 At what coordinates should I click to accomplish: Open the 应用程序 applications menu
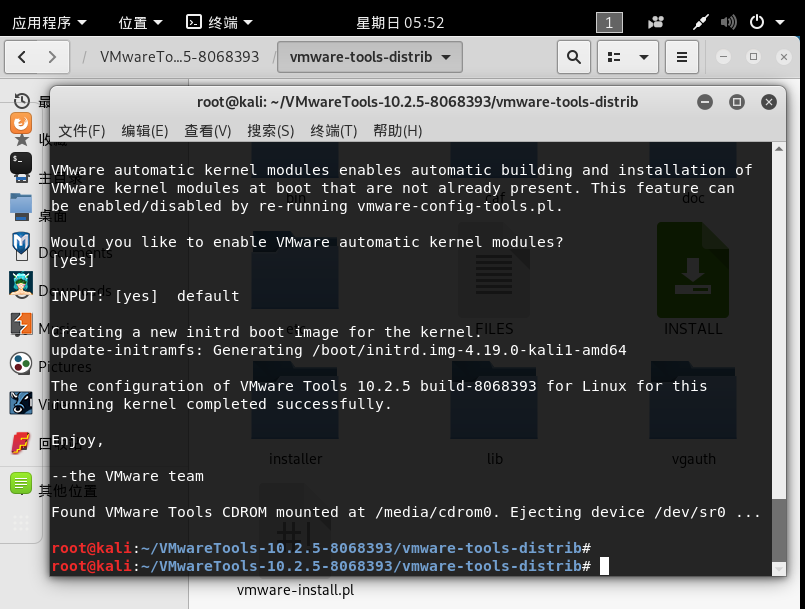pos(49,22)
